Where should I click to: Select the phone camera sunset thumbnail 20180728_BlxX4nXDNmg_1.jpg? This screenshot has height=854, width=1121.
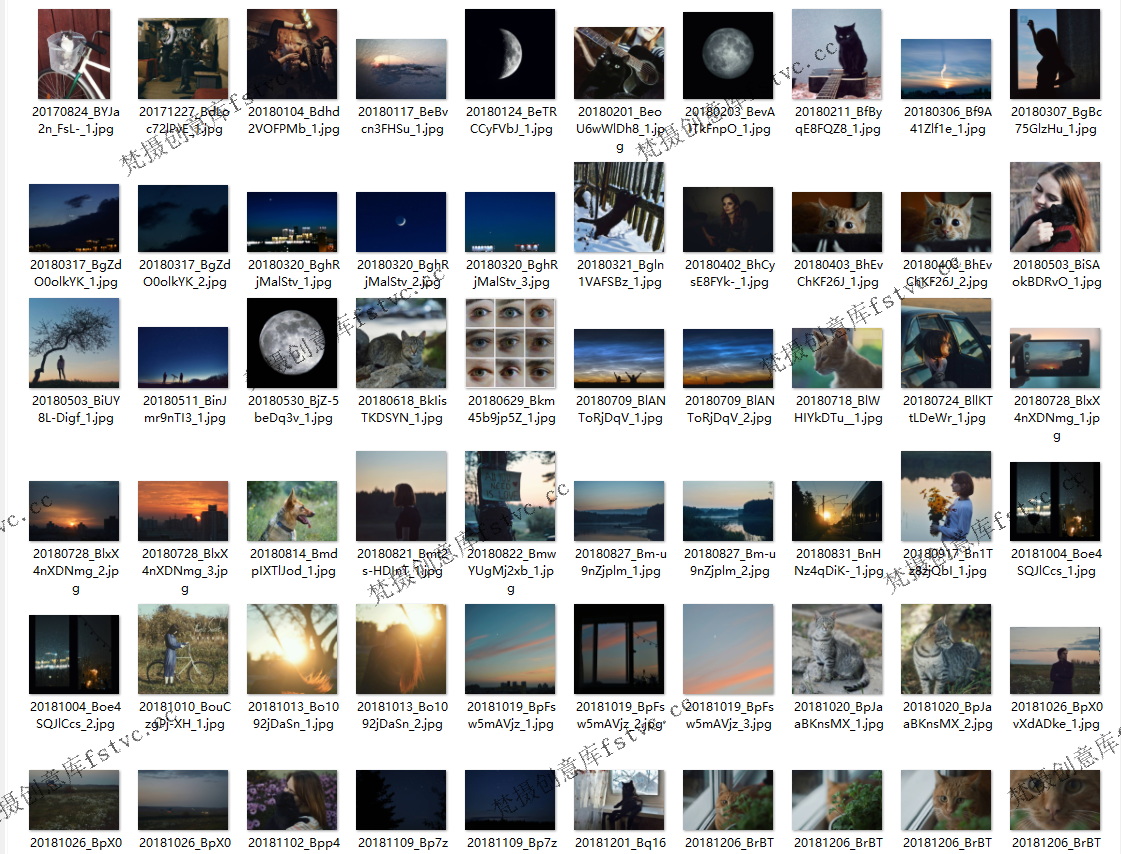coord(1055,358)
